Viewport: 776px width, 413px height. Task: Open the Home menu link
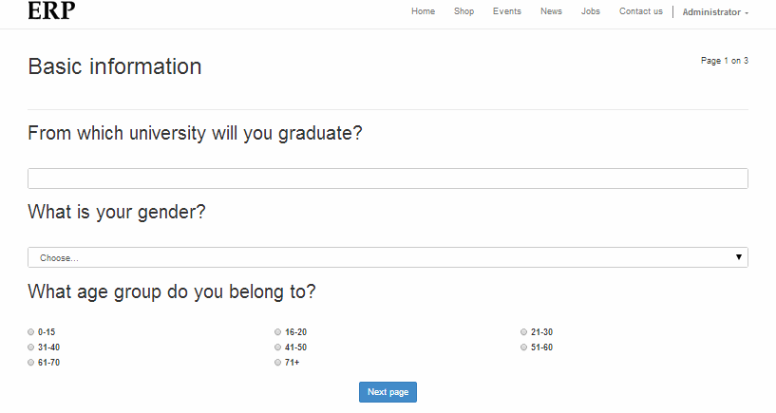point(423,11)
